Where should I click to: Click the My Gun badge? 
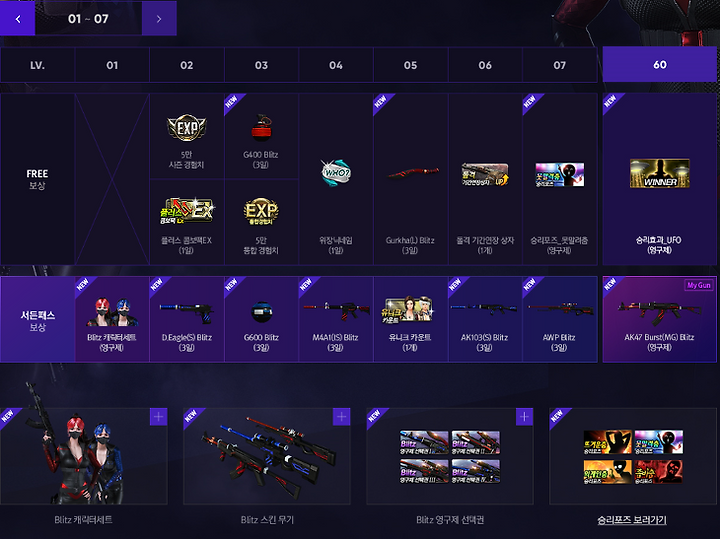698,285
